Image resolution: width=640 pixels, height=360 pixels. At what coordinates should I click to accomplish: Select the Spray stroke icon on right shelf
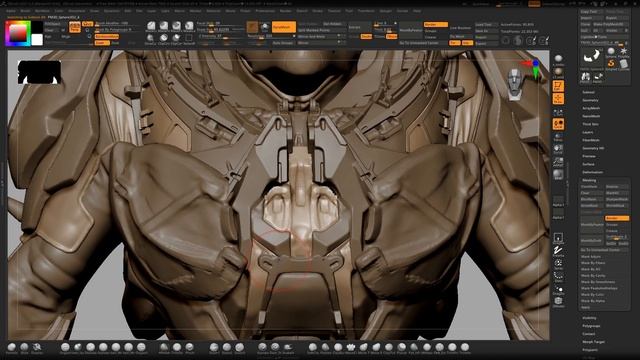[x=558, y=264]
